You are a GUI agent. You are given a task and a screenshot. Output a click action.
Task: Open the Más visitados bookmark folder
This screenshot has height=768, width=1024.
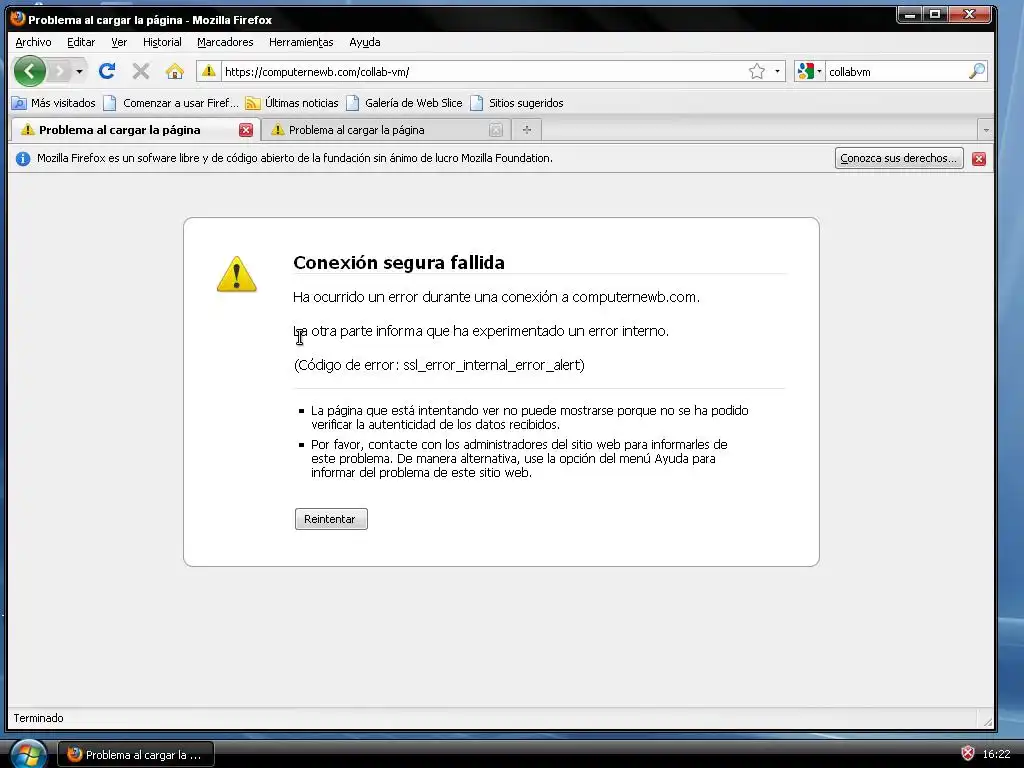[54, 103]
